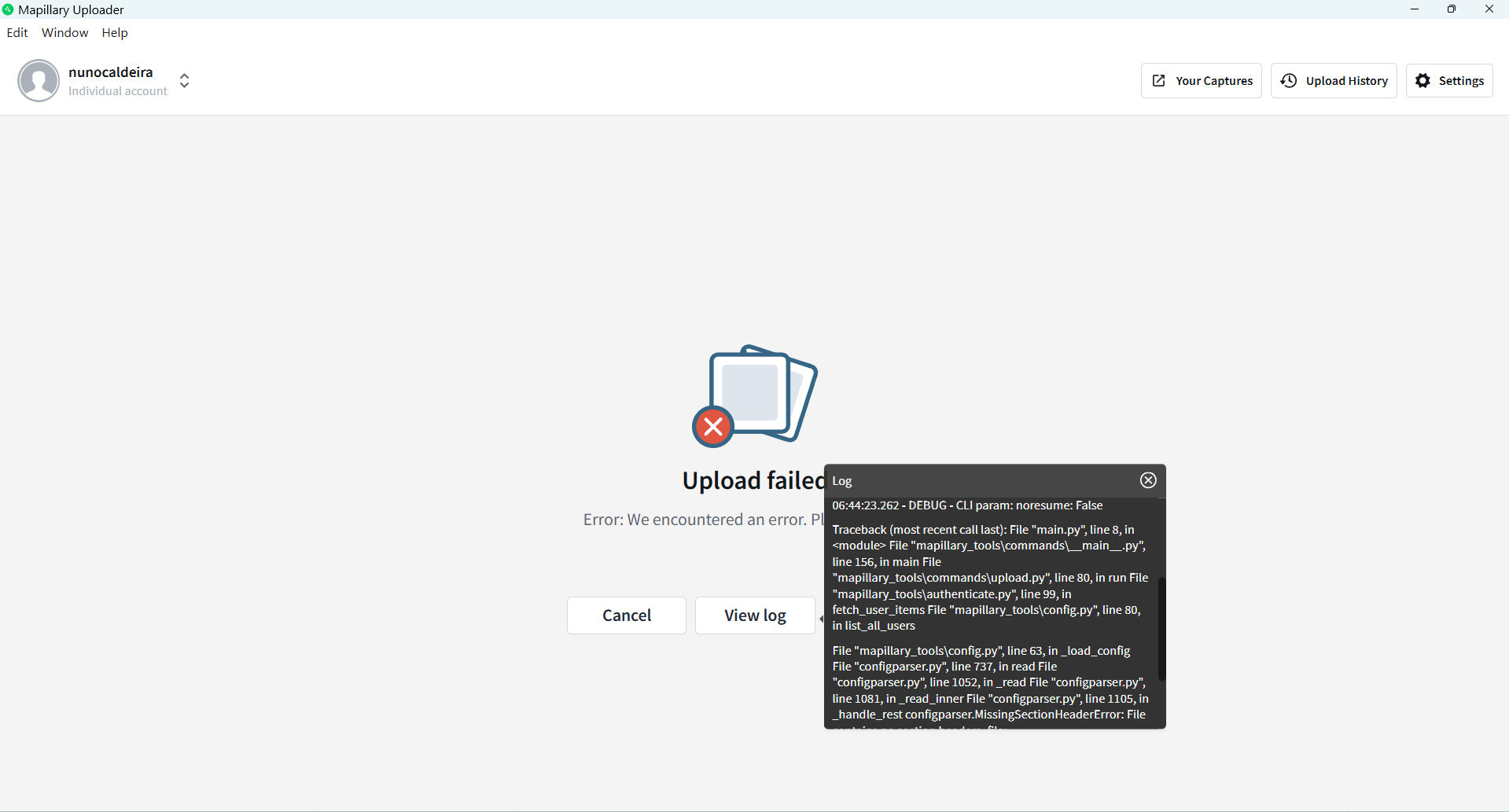Click the Upload History button label
The width and height of the screenshot is (1509, 812).
pyautogui.click(x=1347, y=81)
